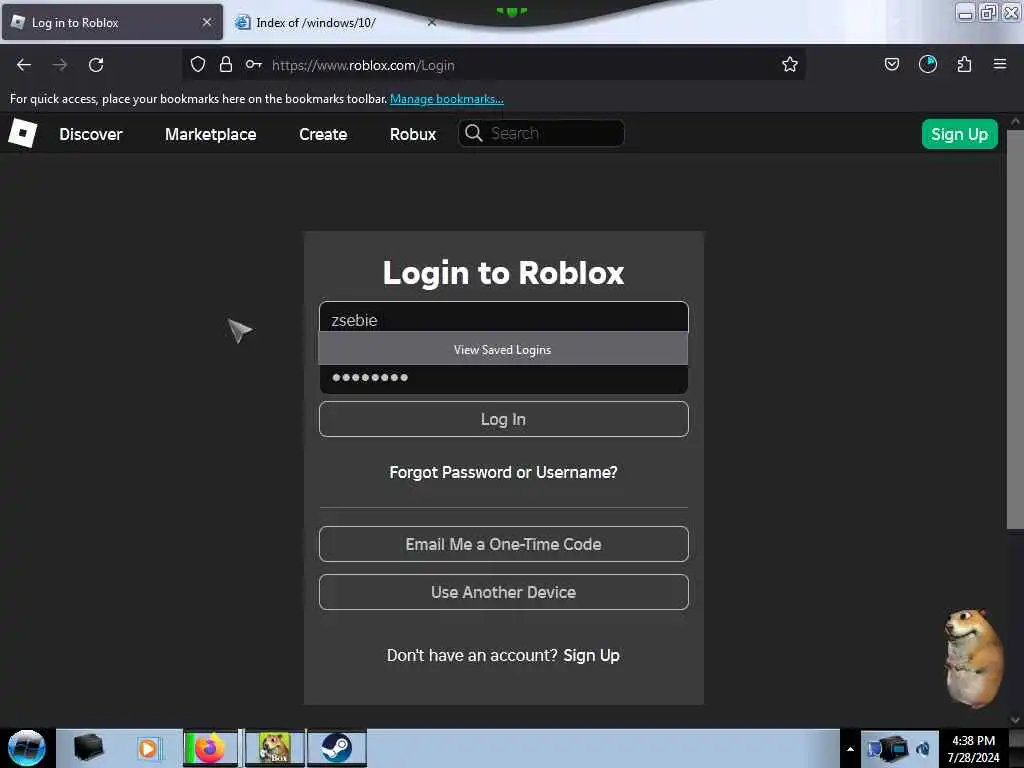Screen dimensions: 1024x768
Task: Click the Firefox account profile icon
Action: [927, 64]
